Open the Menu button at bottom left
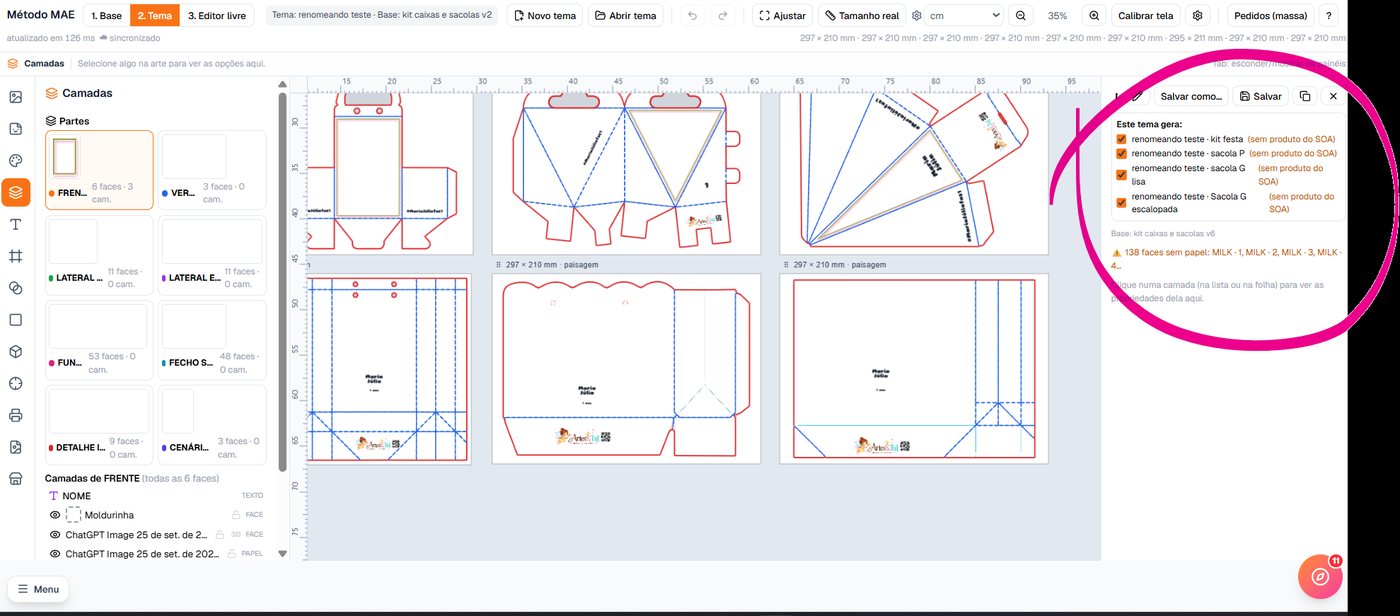The width and height of the screenshot is (1400, 616). click(x=39, y=589)
